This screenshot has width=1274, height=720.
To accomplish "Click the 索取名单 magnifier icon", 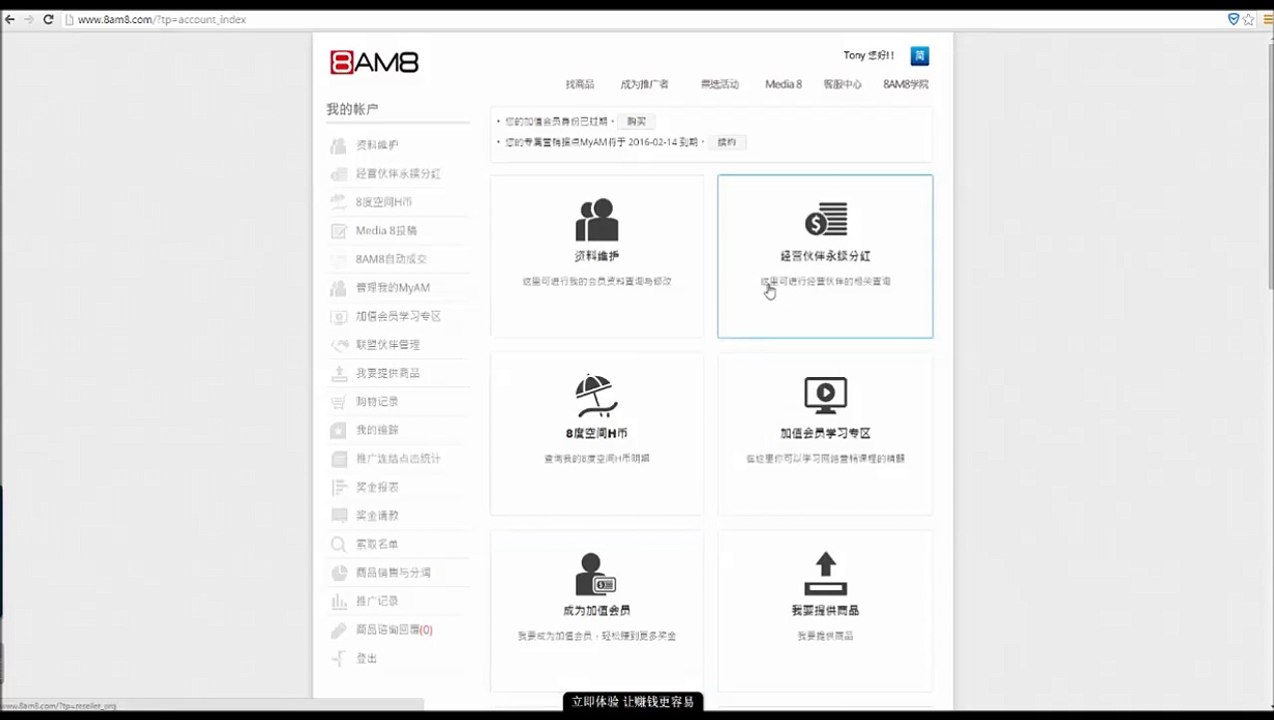I will click(x=338, y=544).
